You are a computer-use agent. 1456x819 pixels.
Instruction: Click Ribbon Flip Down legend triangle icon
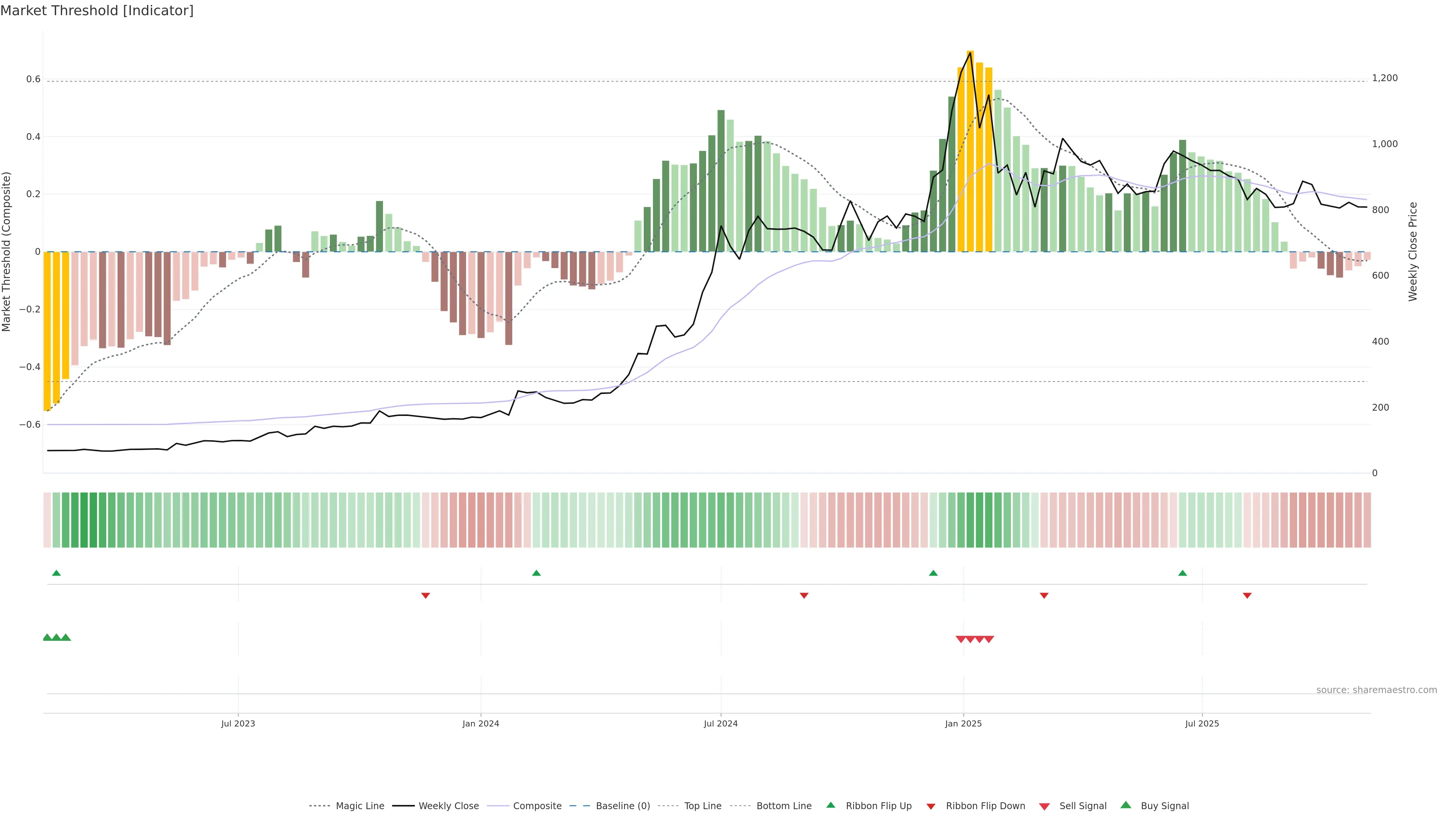point(931,806)
